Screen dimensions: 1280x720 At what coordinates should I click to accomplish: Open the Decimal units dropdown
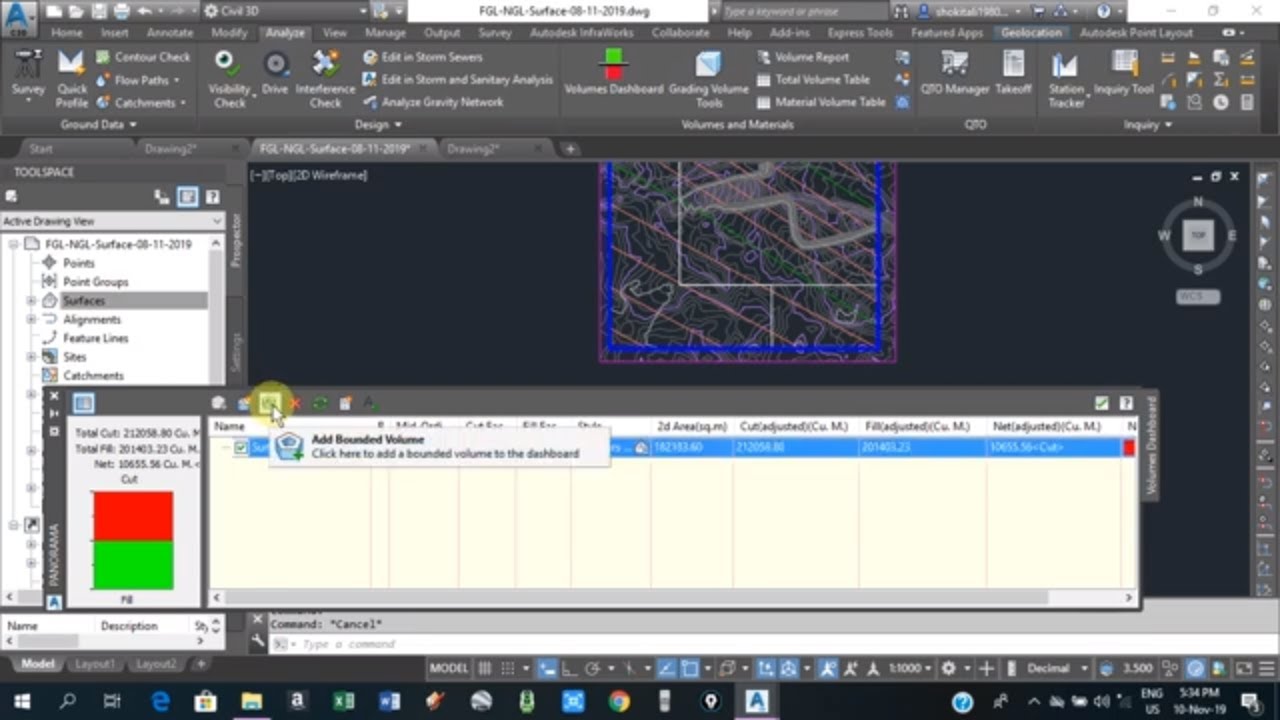1055,668
